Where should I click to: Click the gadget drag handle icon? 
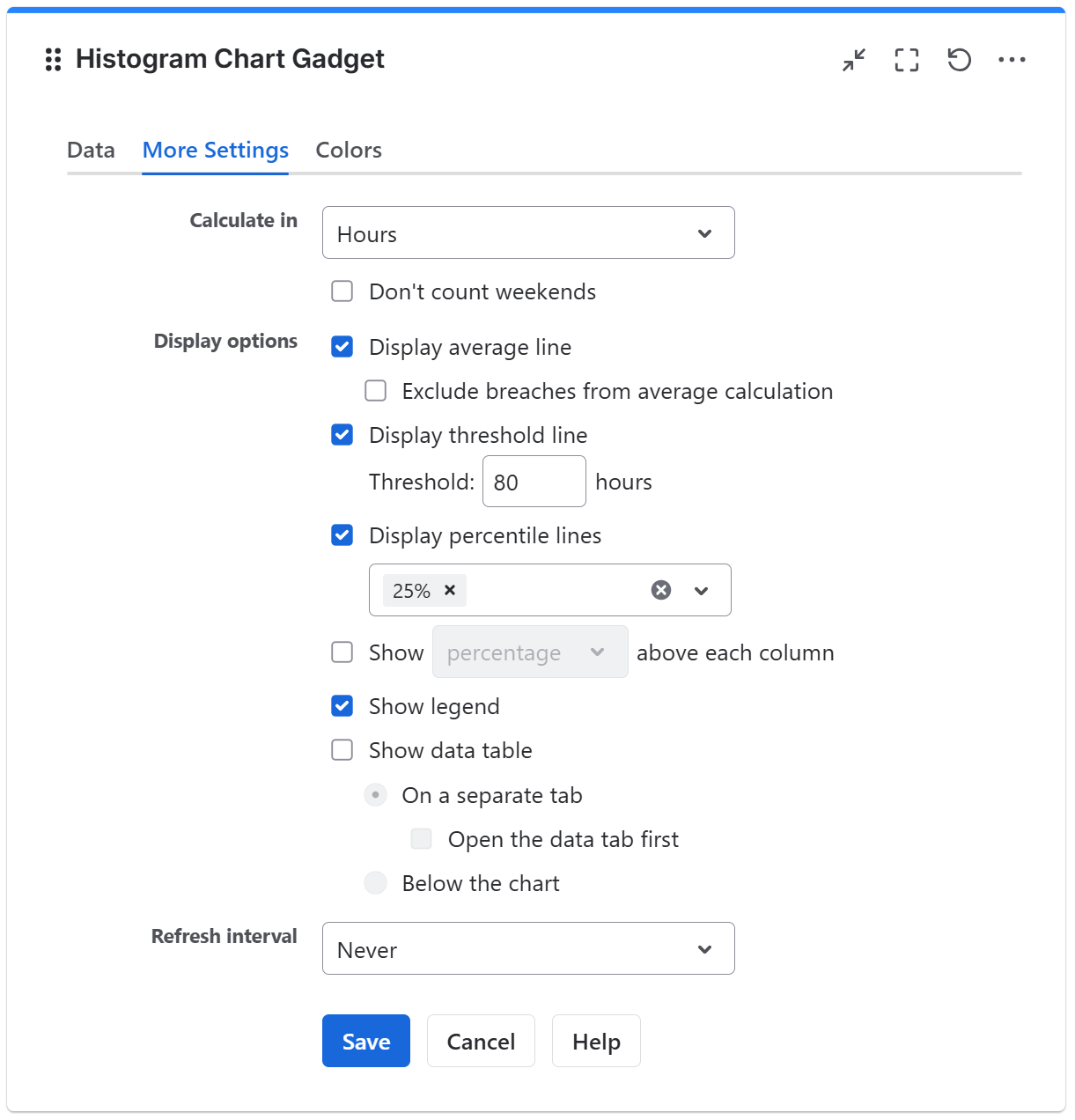click(x=53, y=60)
